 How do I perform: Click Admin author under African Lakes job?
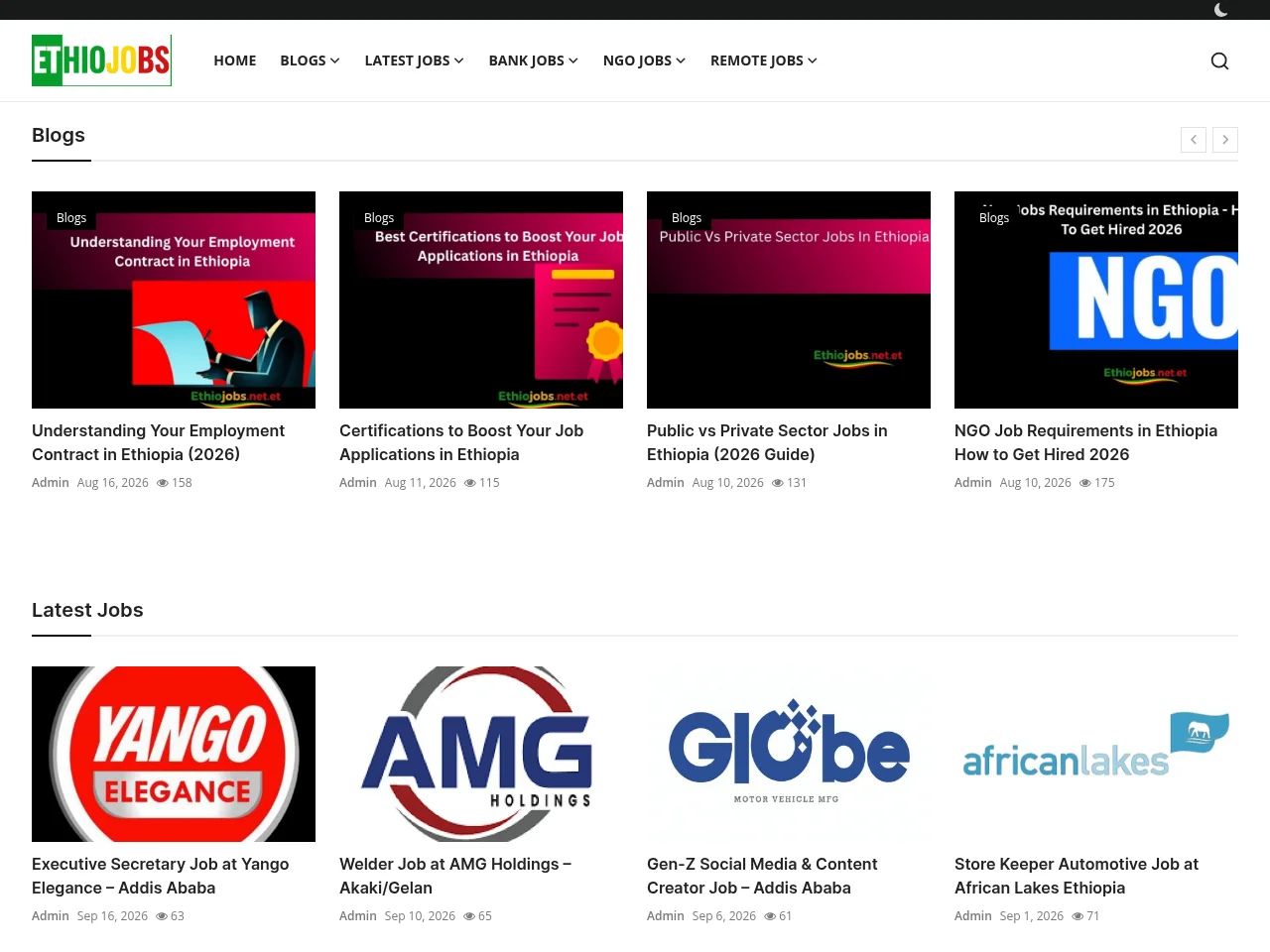click(x=973, y=916)
